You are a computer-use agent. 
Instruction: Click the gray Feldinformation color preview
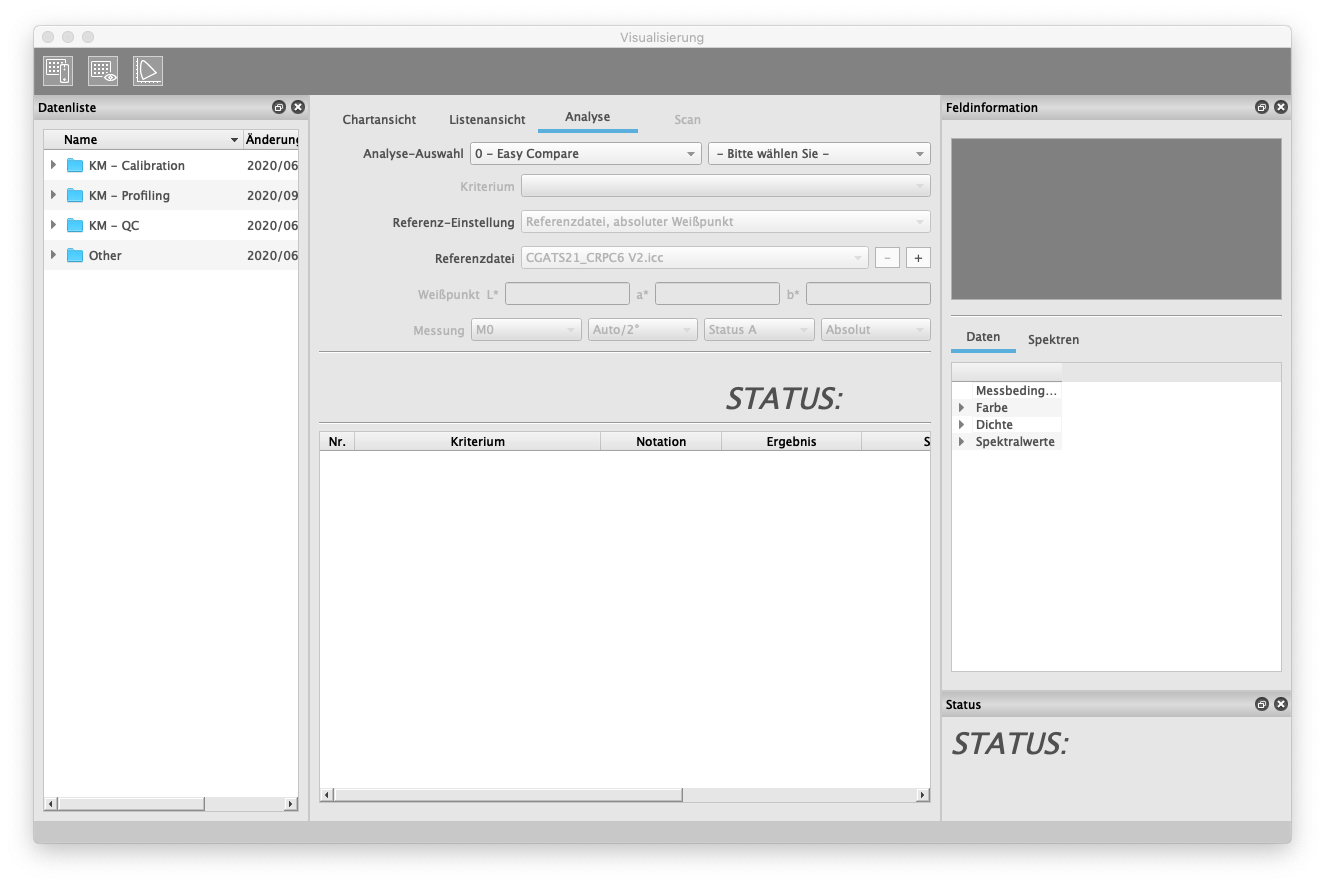point(1116,219)
